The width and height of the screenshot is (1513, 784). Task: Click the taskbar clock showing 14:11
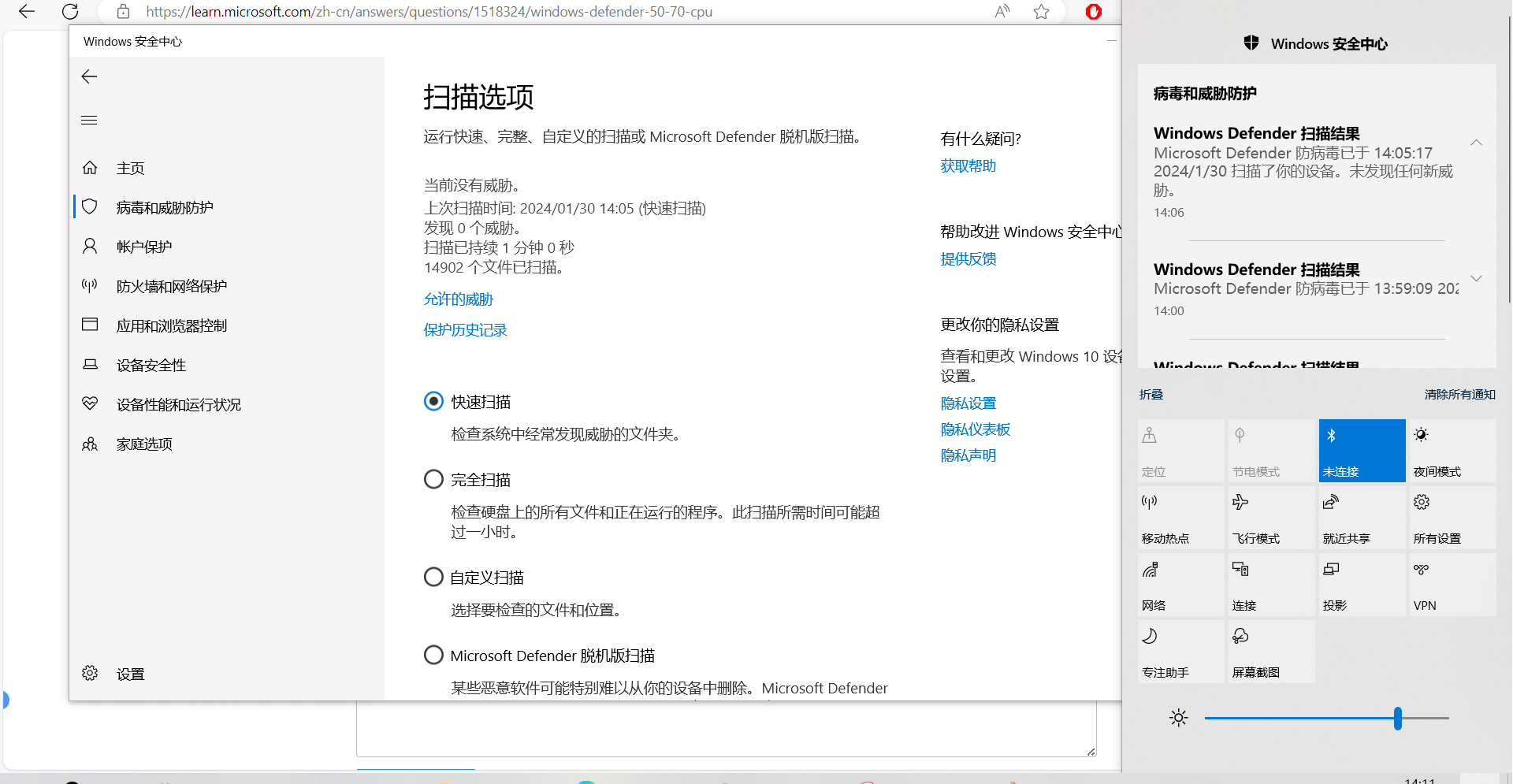pos(1419,780)
